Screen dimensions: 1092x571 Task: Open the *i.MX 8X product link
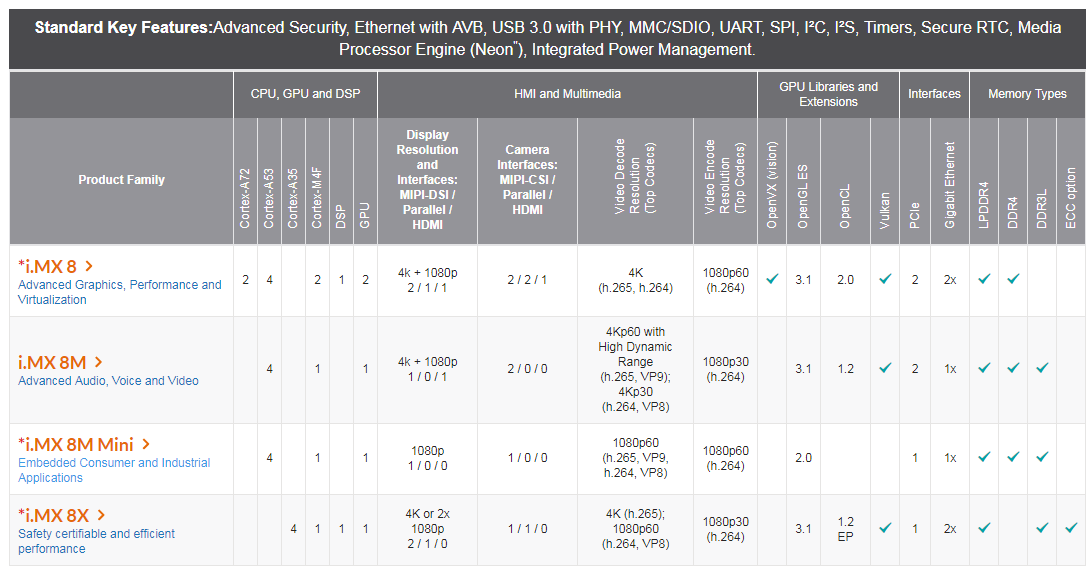coord(54,515)
